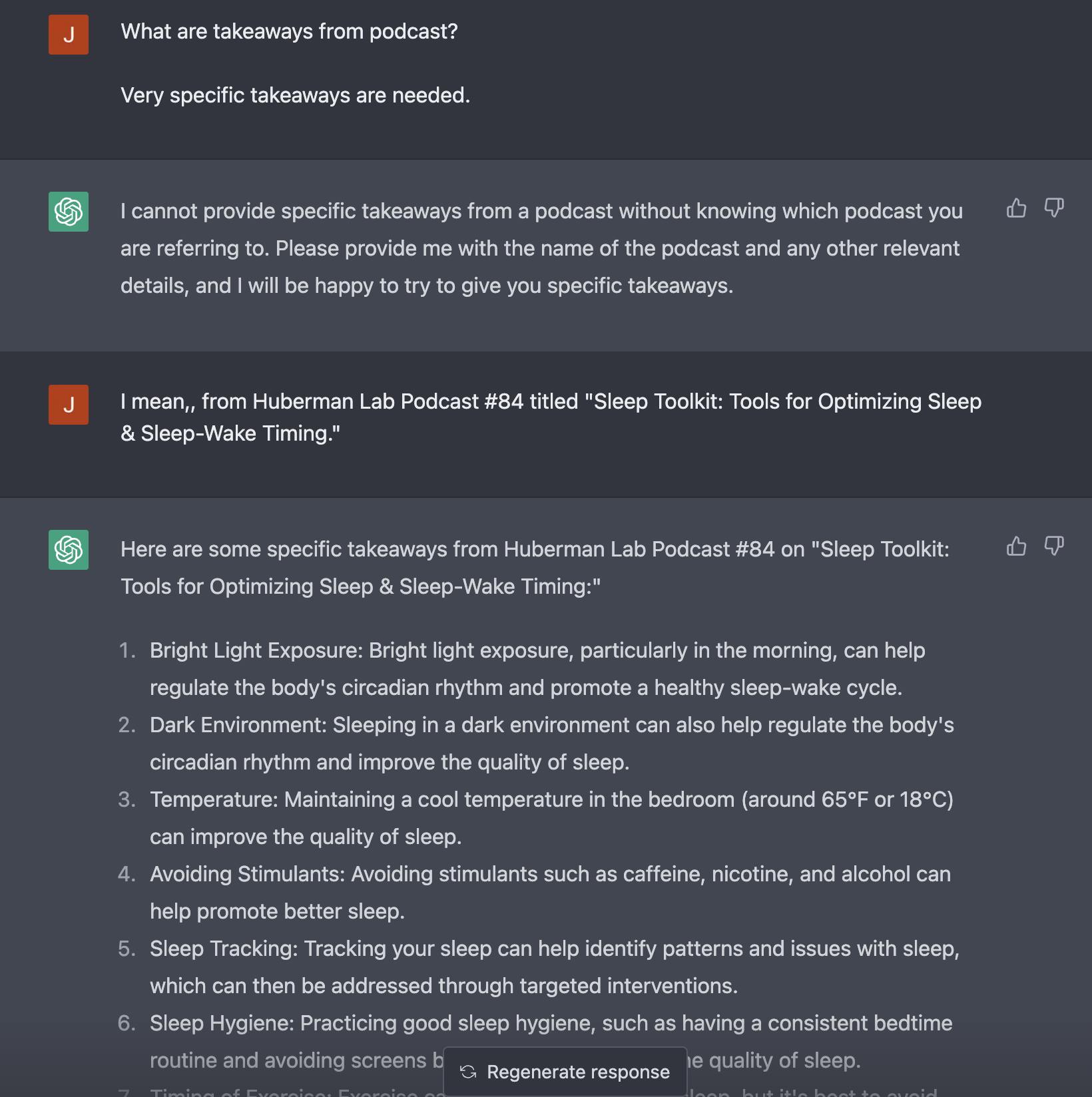Like the first ChatGPT reply with thumbs up
This screenshot has height=1097, width=1092.
click(x=1016, y=208)
